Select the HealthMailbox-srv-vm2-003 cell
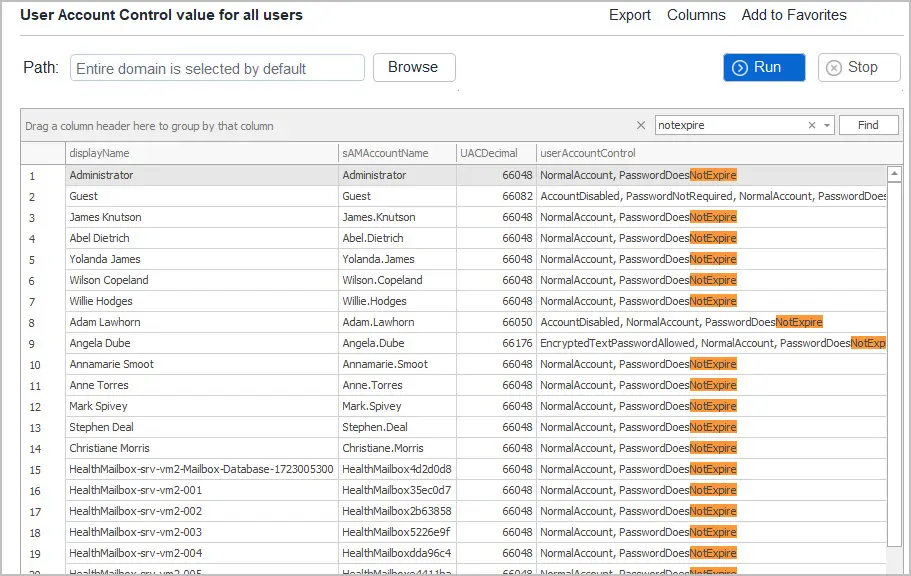The image size is (911, 576). [x=202, y=532]
